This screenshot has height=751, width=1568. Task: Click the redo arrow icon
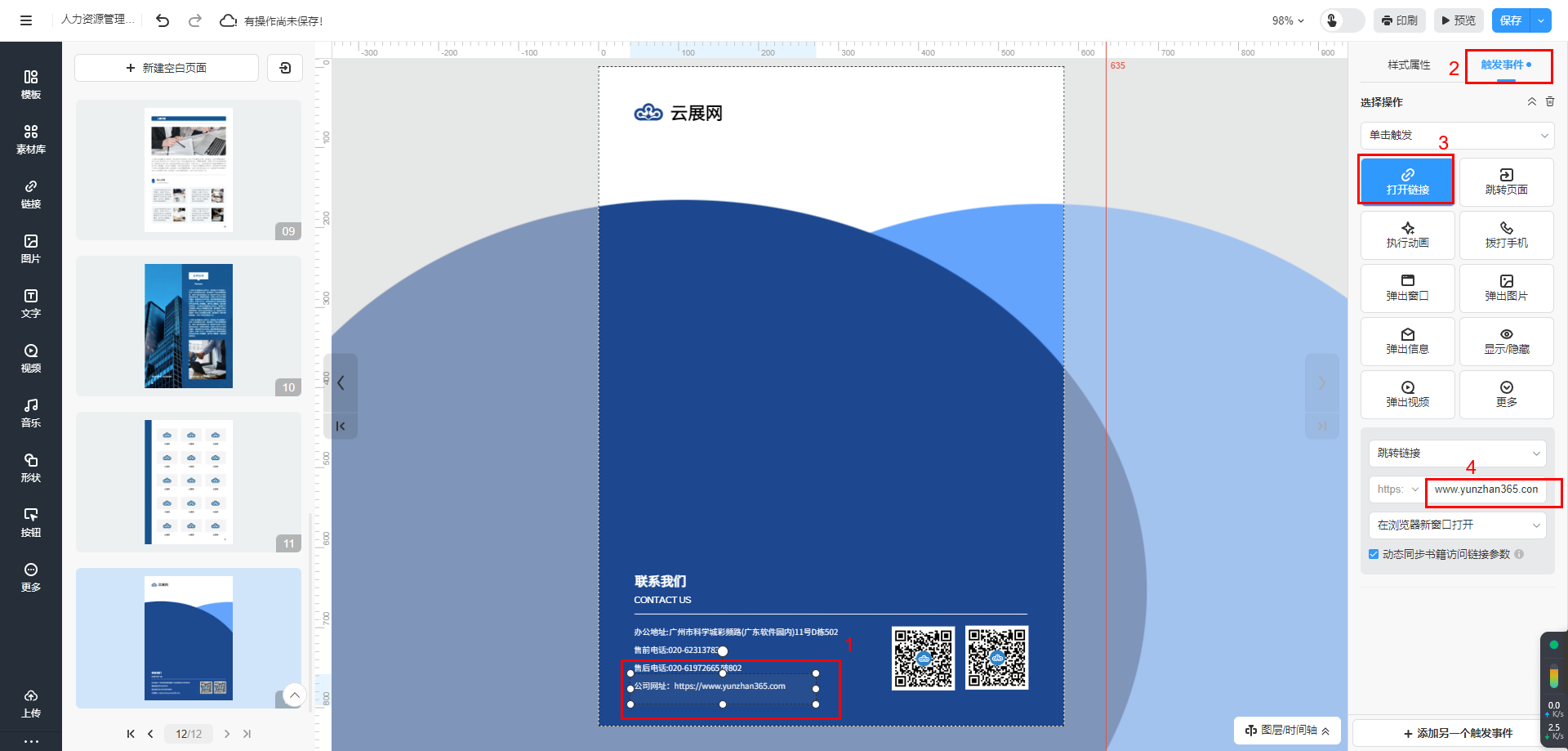coord(195,20)
